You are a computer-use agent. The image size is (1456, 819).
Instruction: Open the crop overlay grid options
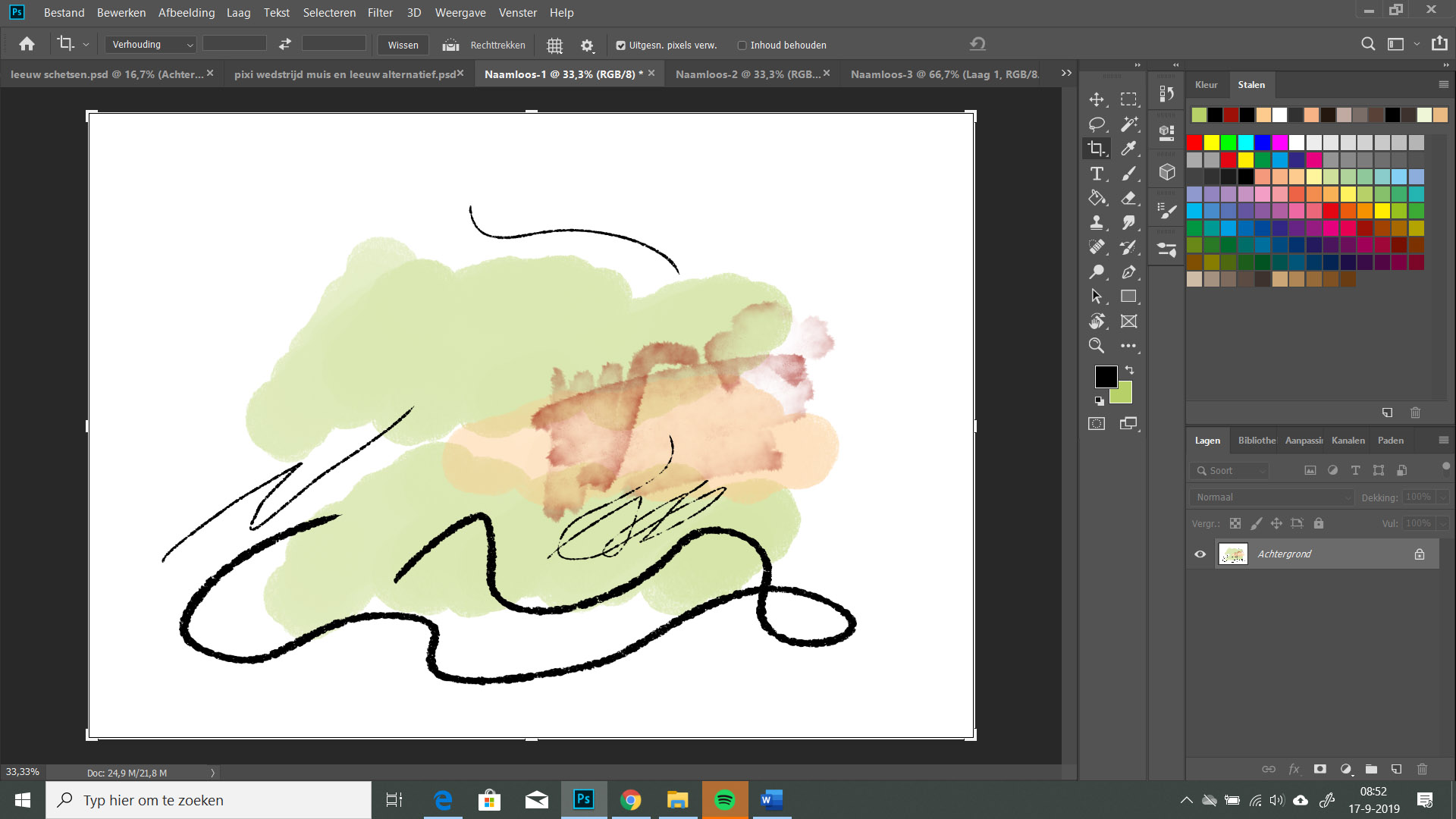point(554,45)
